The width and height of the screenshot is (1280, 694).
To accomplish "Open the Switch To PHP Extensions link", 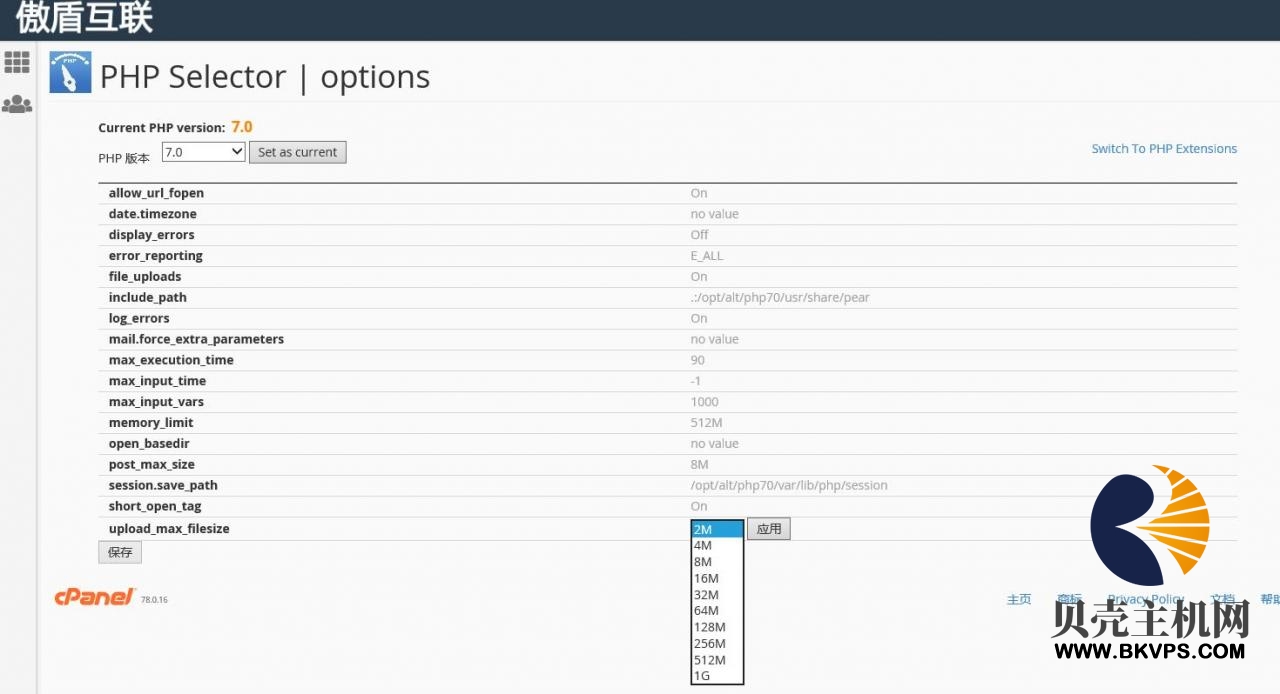I will pos(1164,149).
